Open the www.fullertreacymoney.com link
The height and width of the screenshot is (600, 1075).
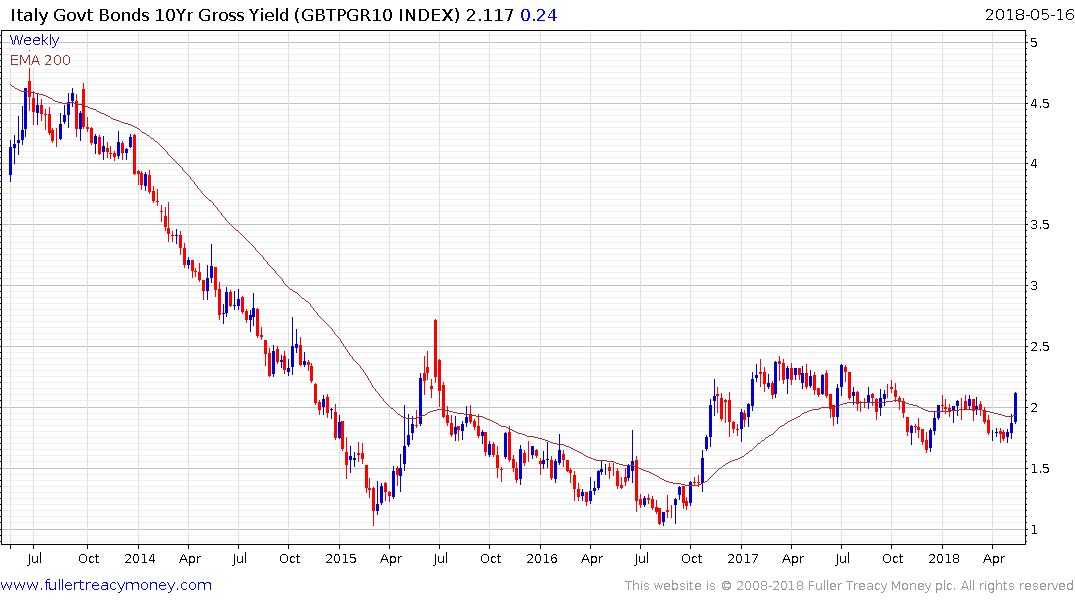(106, 585)
